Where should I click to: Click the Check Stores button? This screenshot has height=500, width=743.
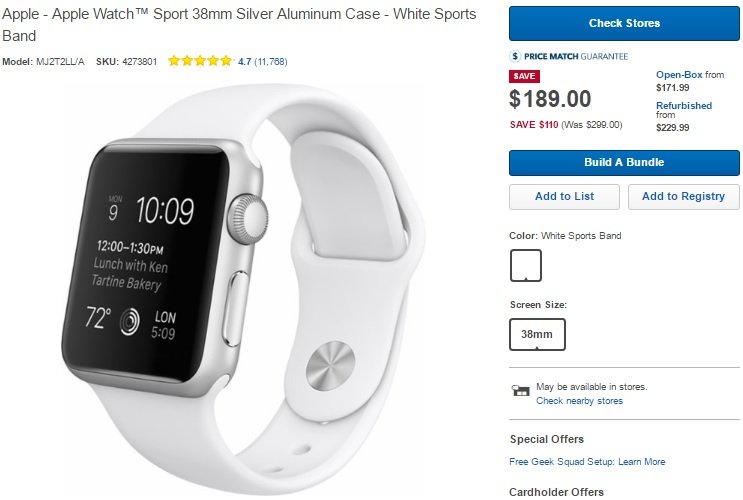tap(624, 23)
